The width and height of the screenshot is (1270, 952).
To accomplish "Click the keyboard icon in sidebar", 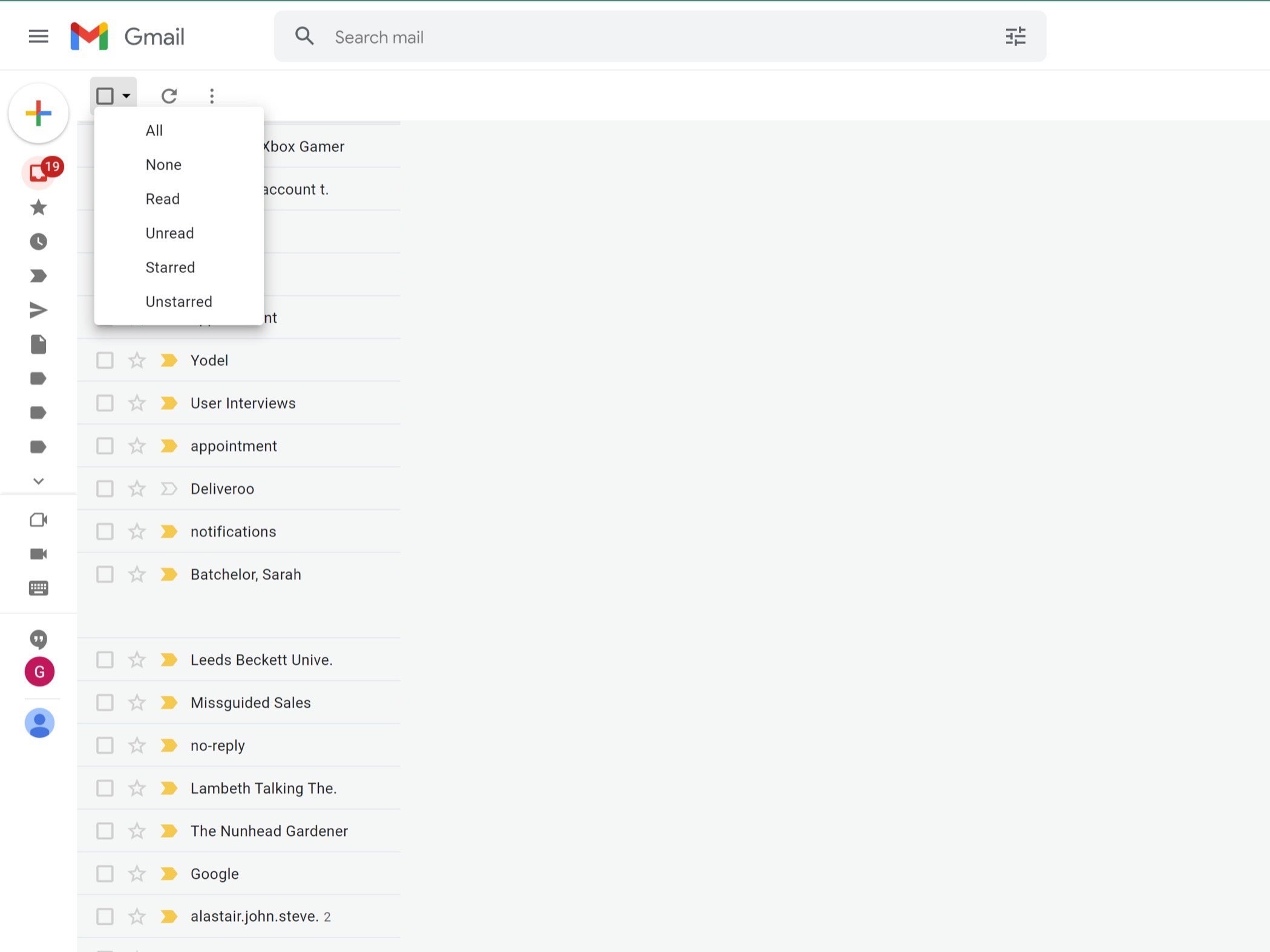I will pyautogui.click(x=38, y=588).
